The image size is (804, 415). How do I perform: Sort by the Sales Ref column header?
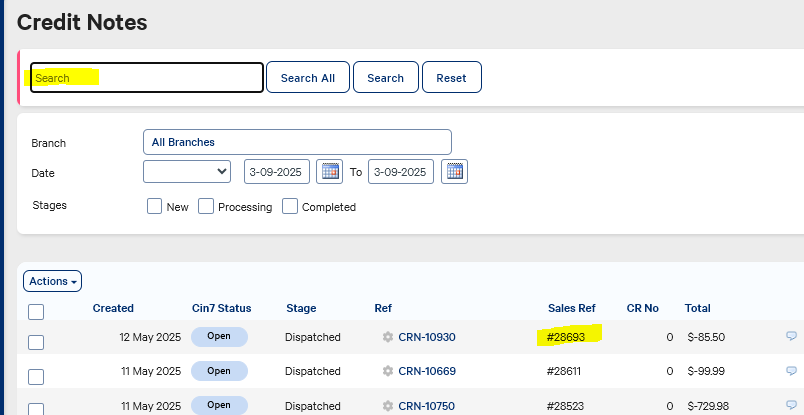(x=572, y=308)
